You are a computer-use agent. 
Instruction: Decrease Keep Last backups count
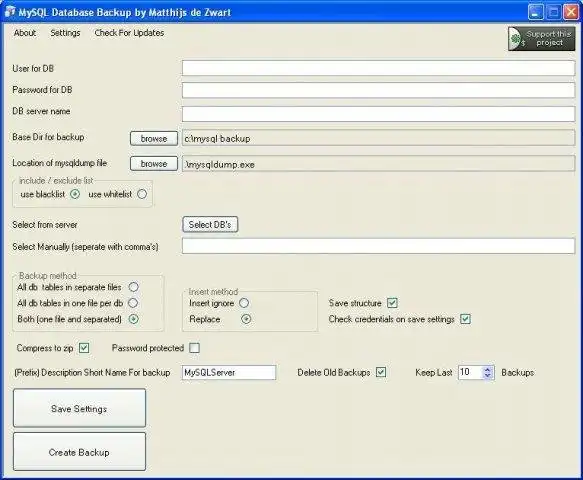(x=487, y=375)
